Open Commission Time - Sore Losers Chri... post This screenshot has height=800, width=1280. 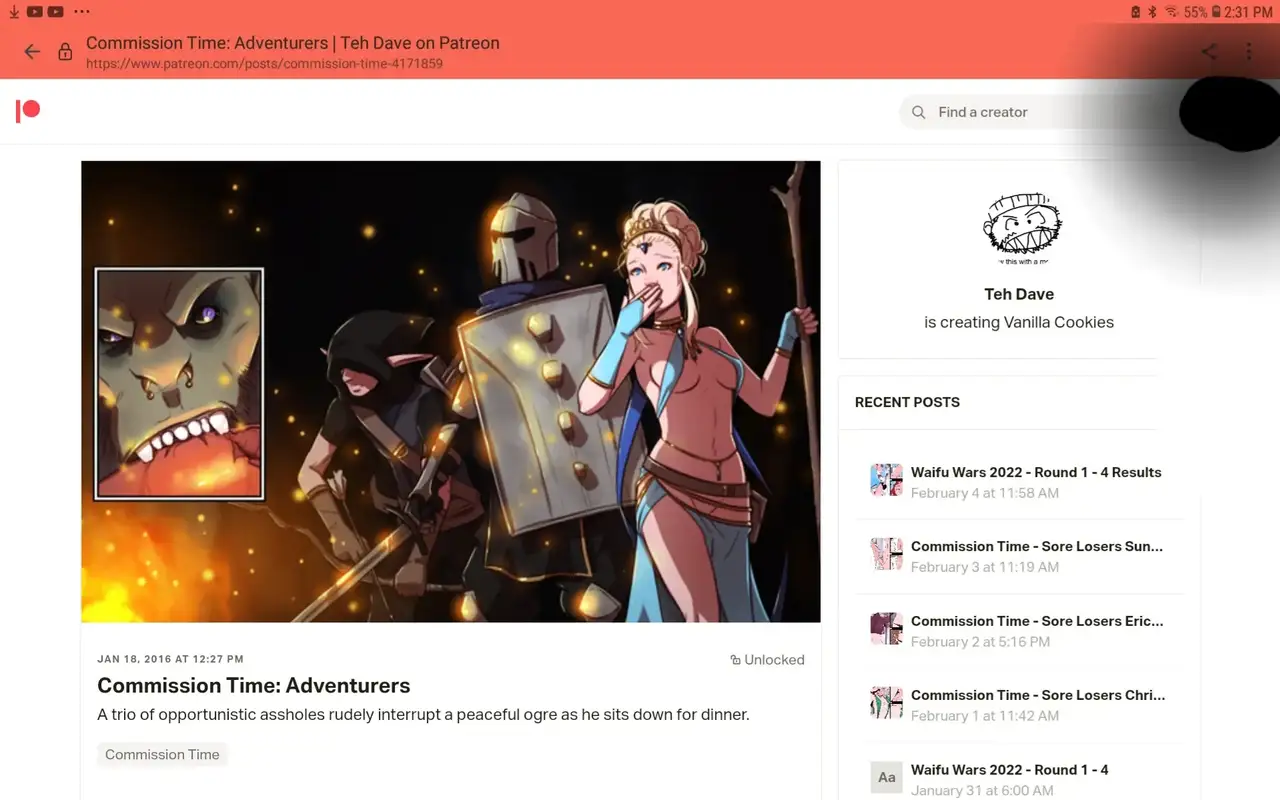pyautogui.click(x=1036, y=695)
